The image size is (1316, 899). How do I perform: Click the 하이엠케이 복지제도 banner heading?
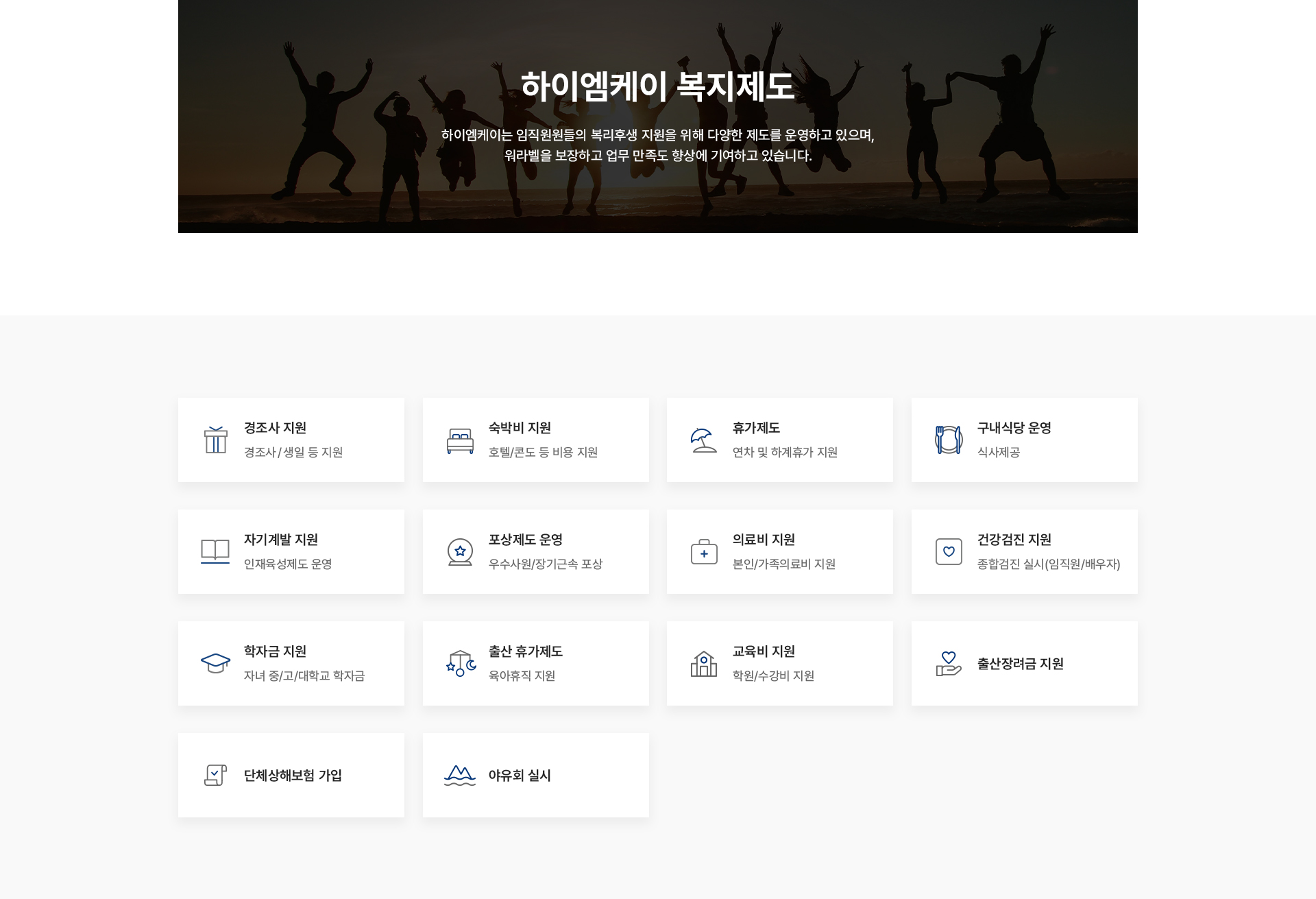[x=657, y=86]
